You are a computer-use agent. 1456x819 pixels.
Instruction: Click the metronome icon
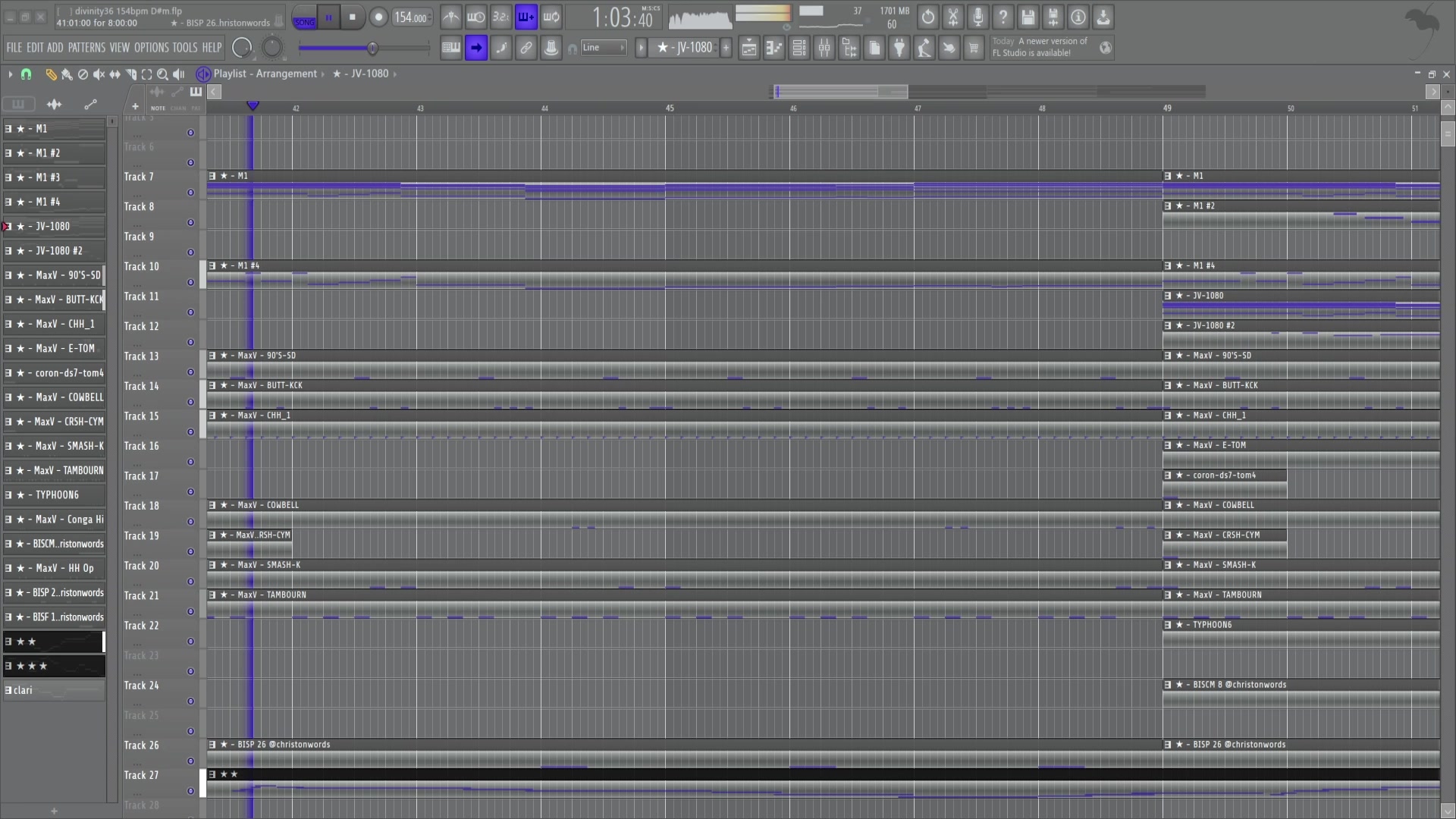(451, 17)
